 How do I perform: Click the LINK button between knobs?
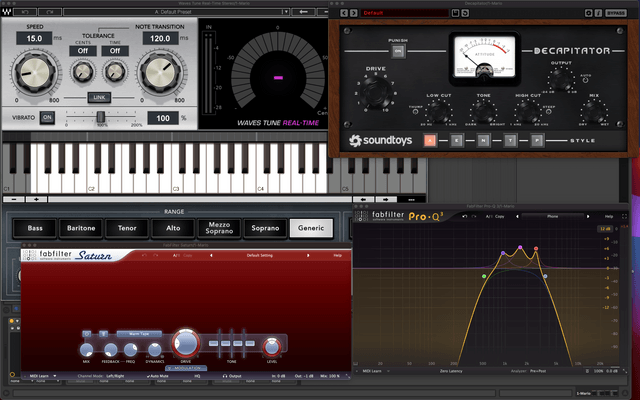[98, 97]
